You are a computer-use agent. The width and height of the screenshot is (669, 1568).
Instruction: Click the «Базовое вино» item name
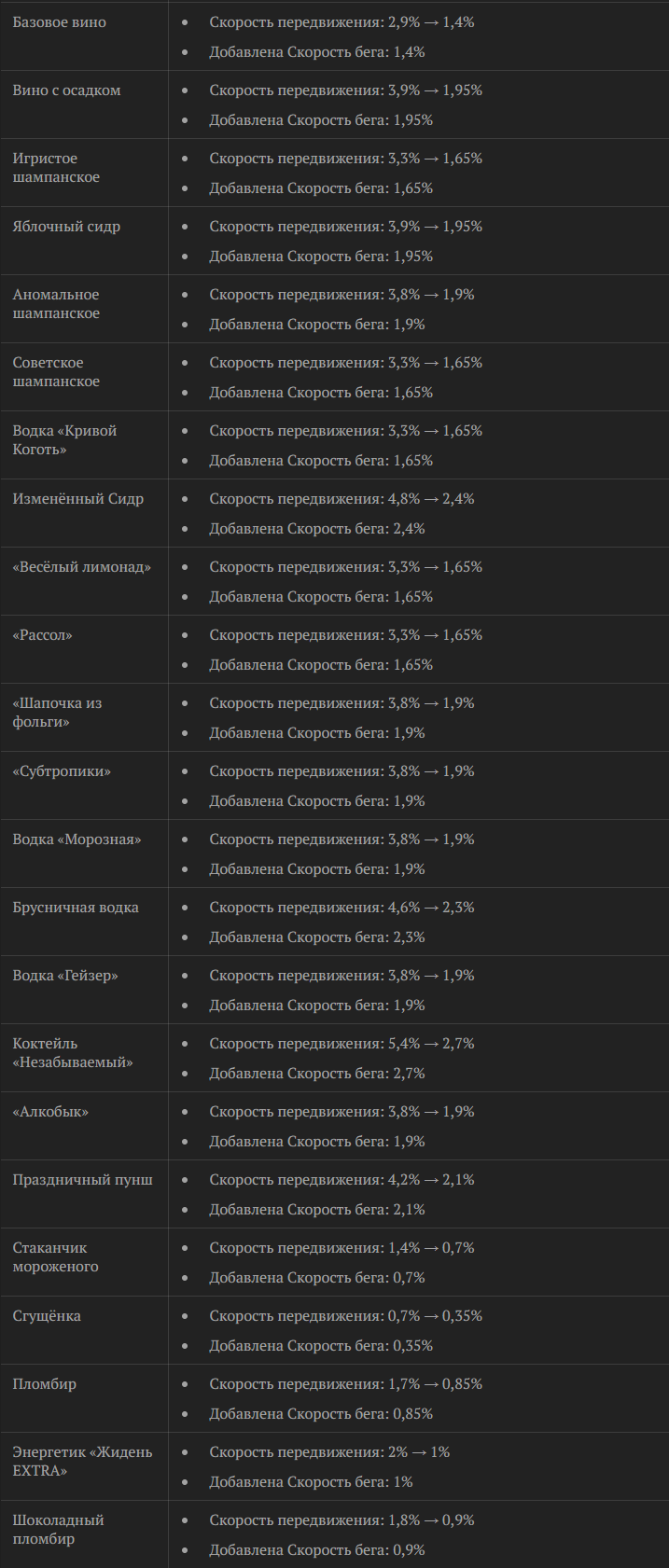pos(59,22)
